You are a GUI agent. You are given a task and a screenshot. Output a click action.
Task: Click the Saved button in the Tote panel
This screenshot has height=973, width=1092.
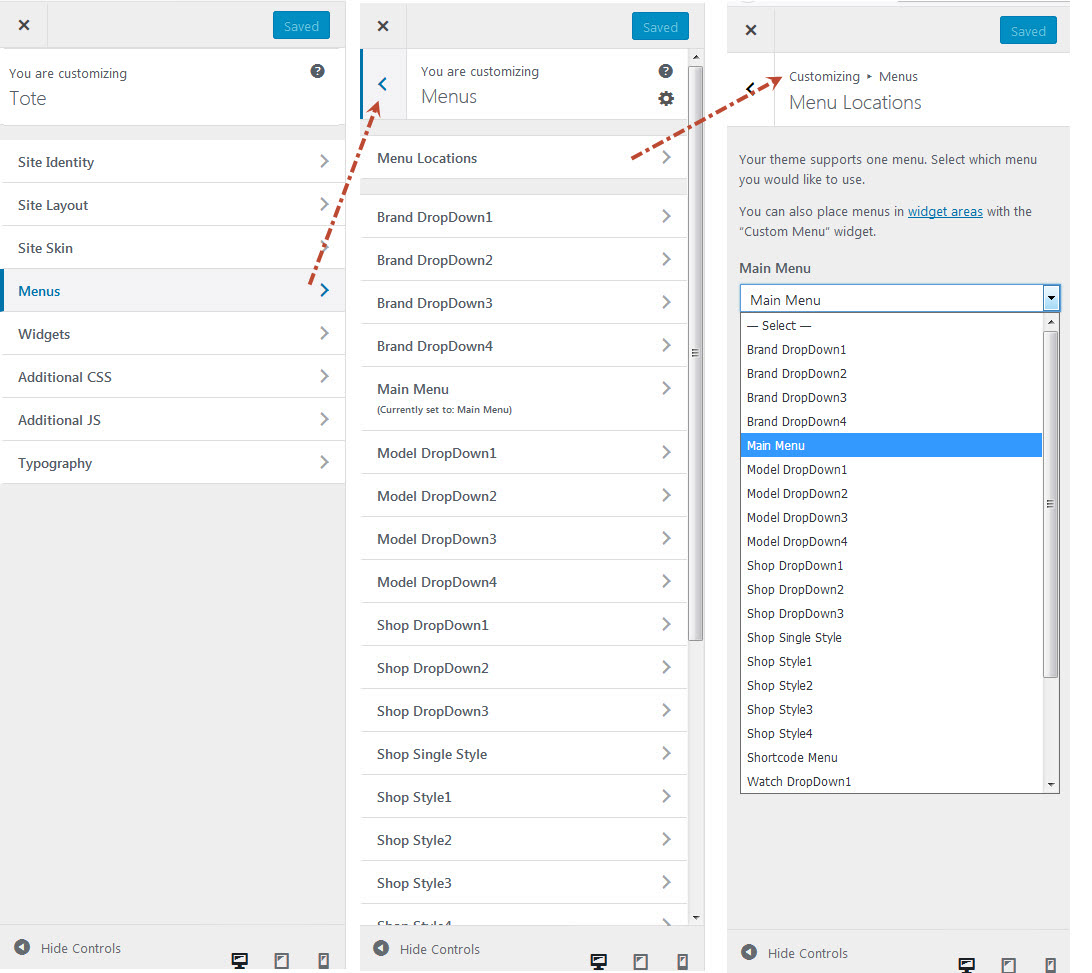tap(301, 26)
